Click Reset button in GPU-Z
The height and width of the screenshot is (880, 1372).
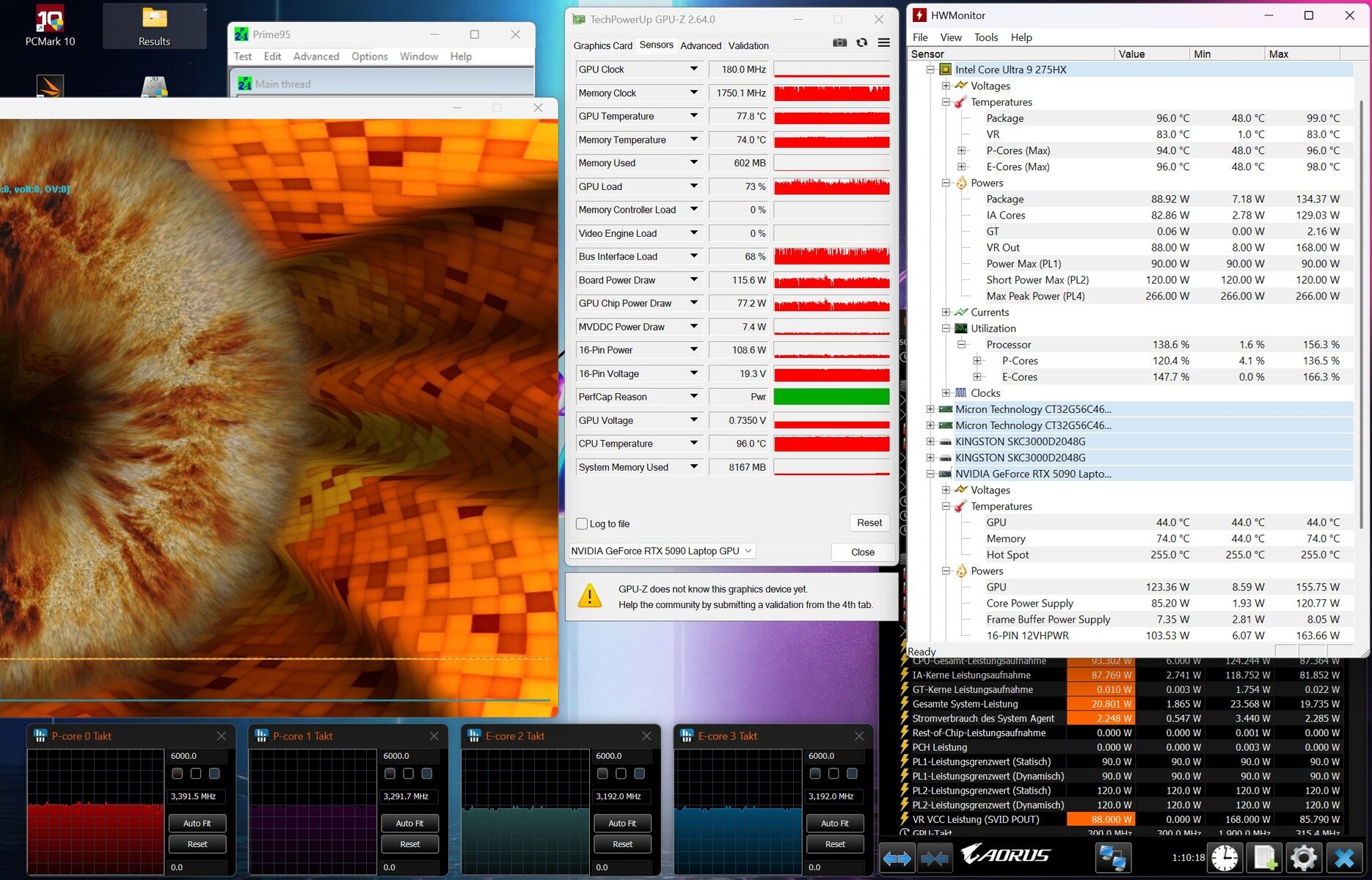[x=869, y=523]
